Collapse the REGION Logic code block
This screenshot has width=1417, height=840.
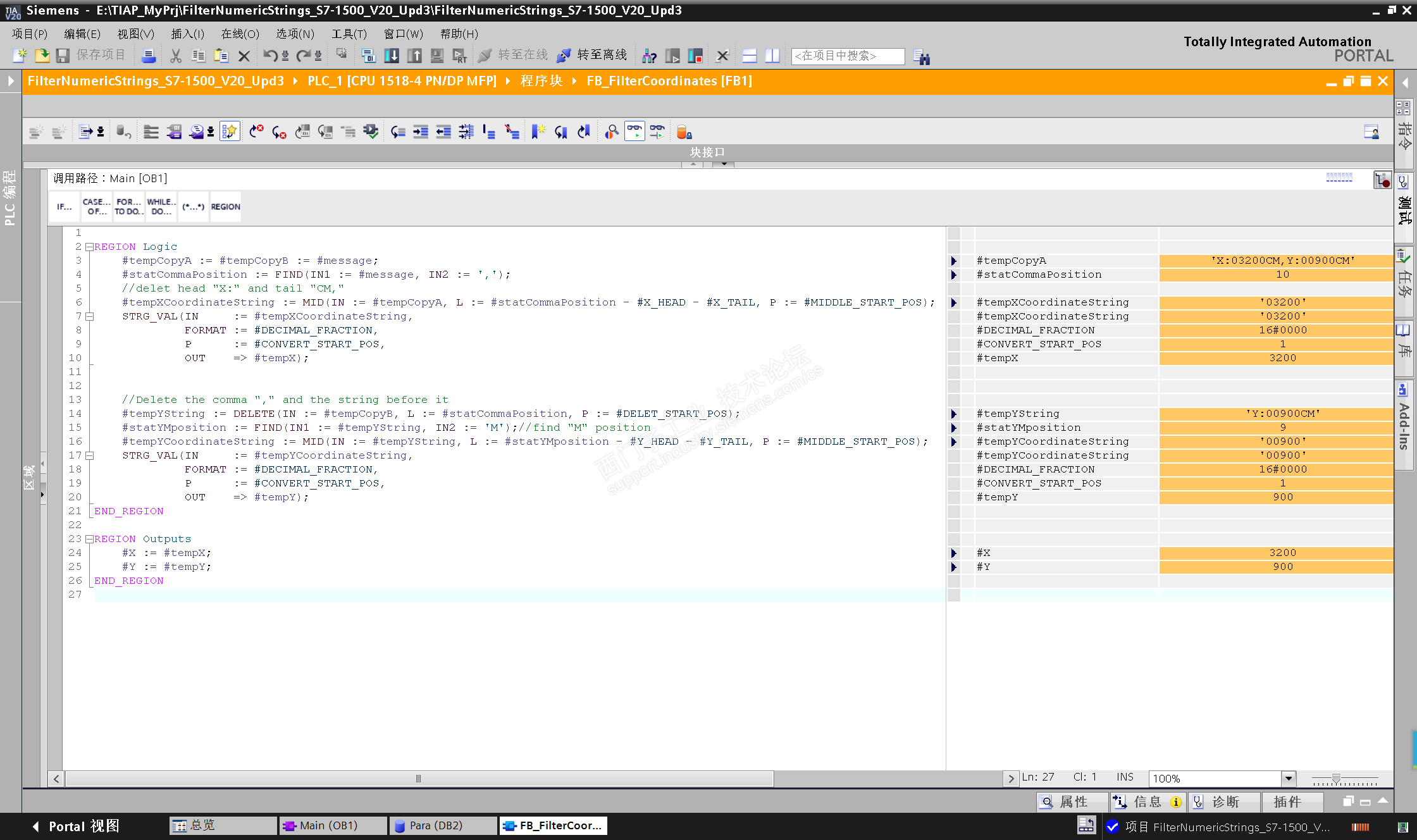[x=89, y=247]
